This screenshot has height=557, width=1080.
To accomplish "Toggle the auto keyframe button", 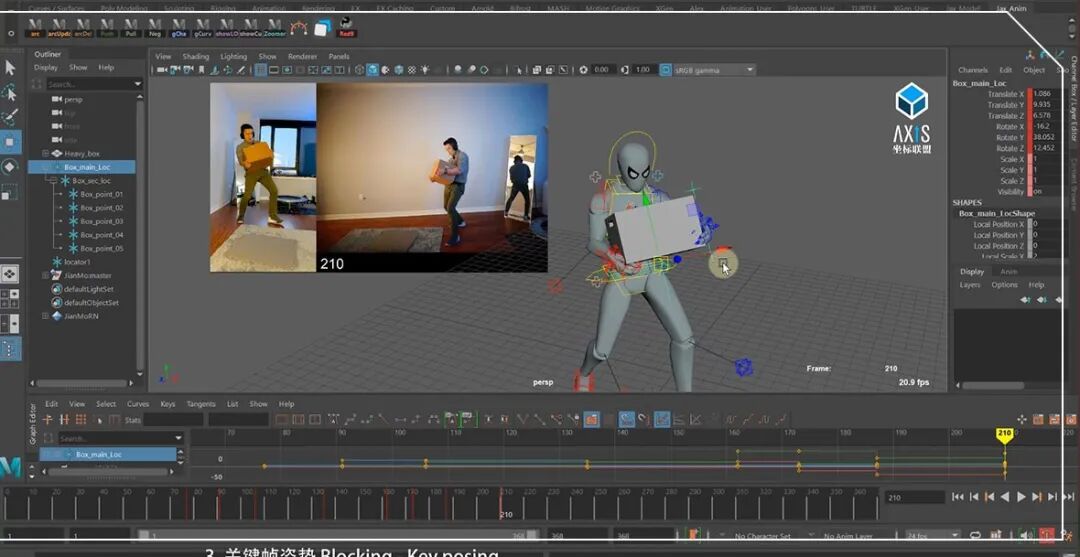I will tap(1046, 536).
